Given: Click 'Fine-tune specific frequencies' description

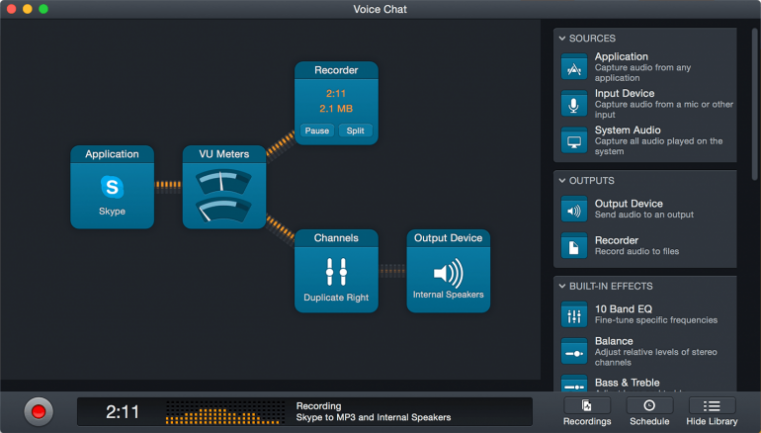Looking at the screenshot, I should click(656, 320).
